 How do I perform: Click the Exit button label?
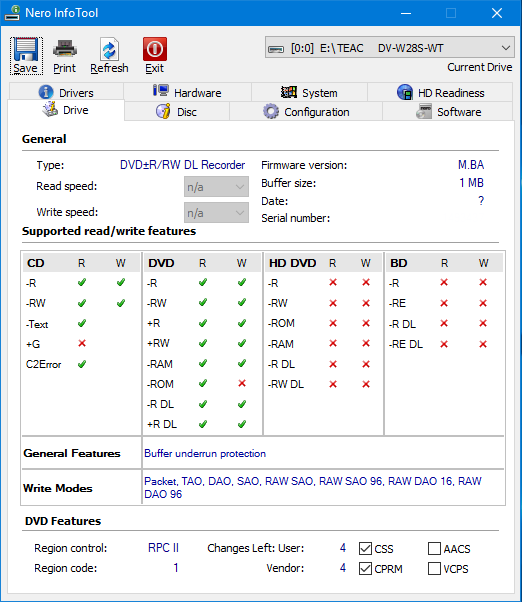coord(154,68)
